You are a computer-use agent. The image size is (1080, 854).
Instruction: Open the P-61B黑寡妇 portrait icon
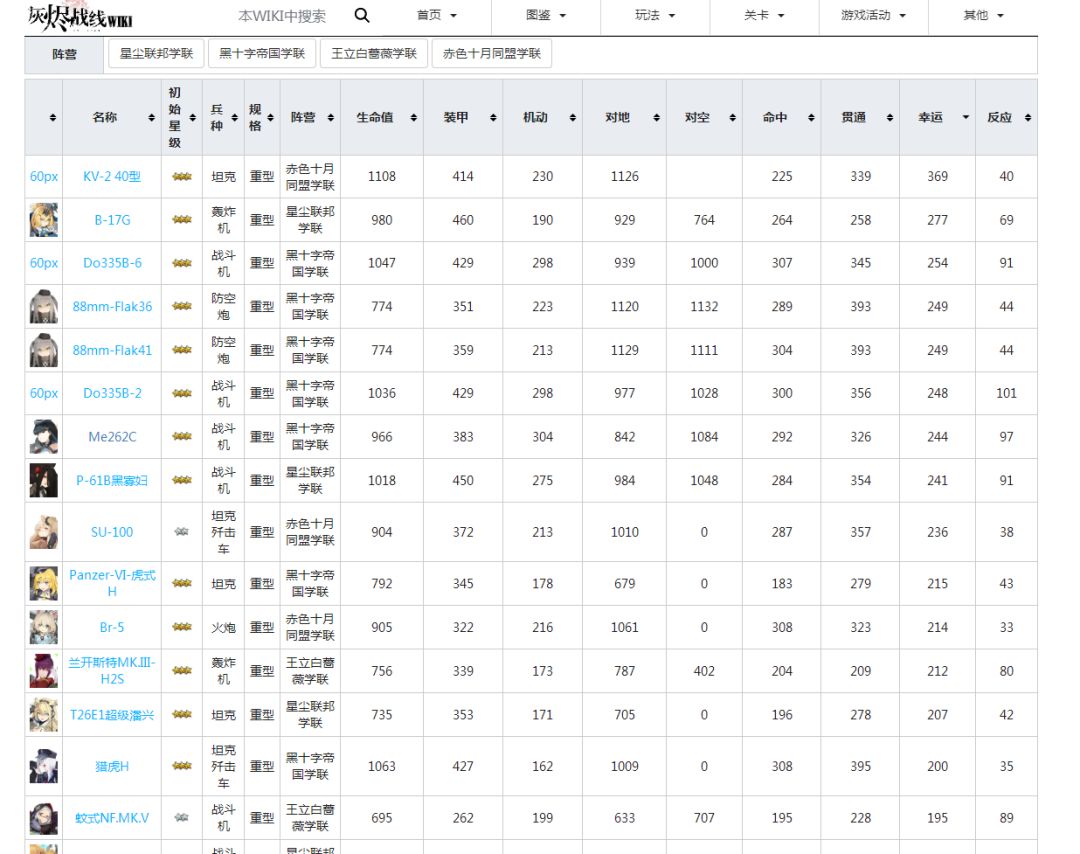(x=43, y=481)
